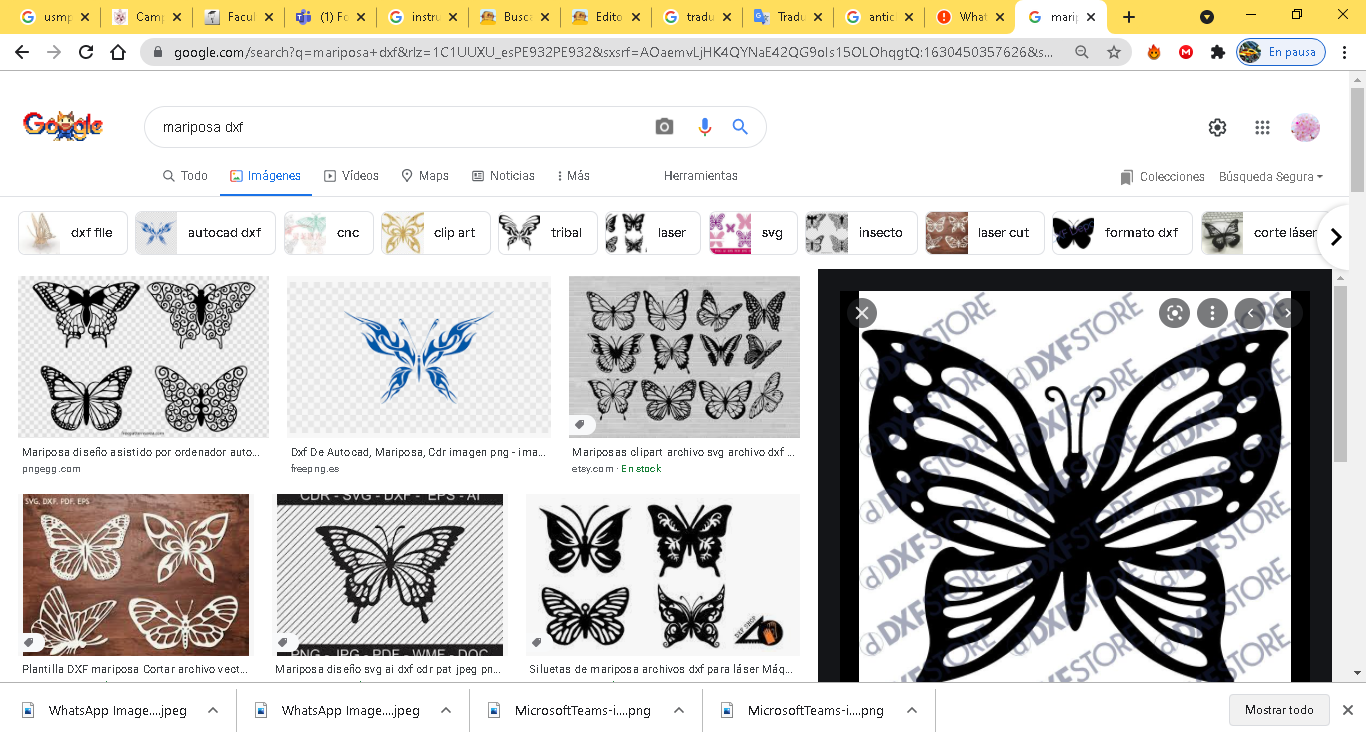
Task: Expand the Más menu
Action: [573, 176]
